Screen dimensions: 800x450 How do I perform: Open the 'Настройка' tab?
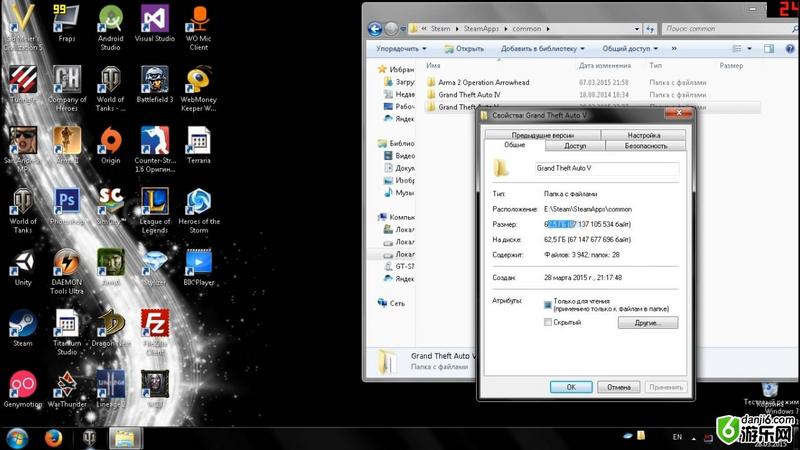point(643,135)
